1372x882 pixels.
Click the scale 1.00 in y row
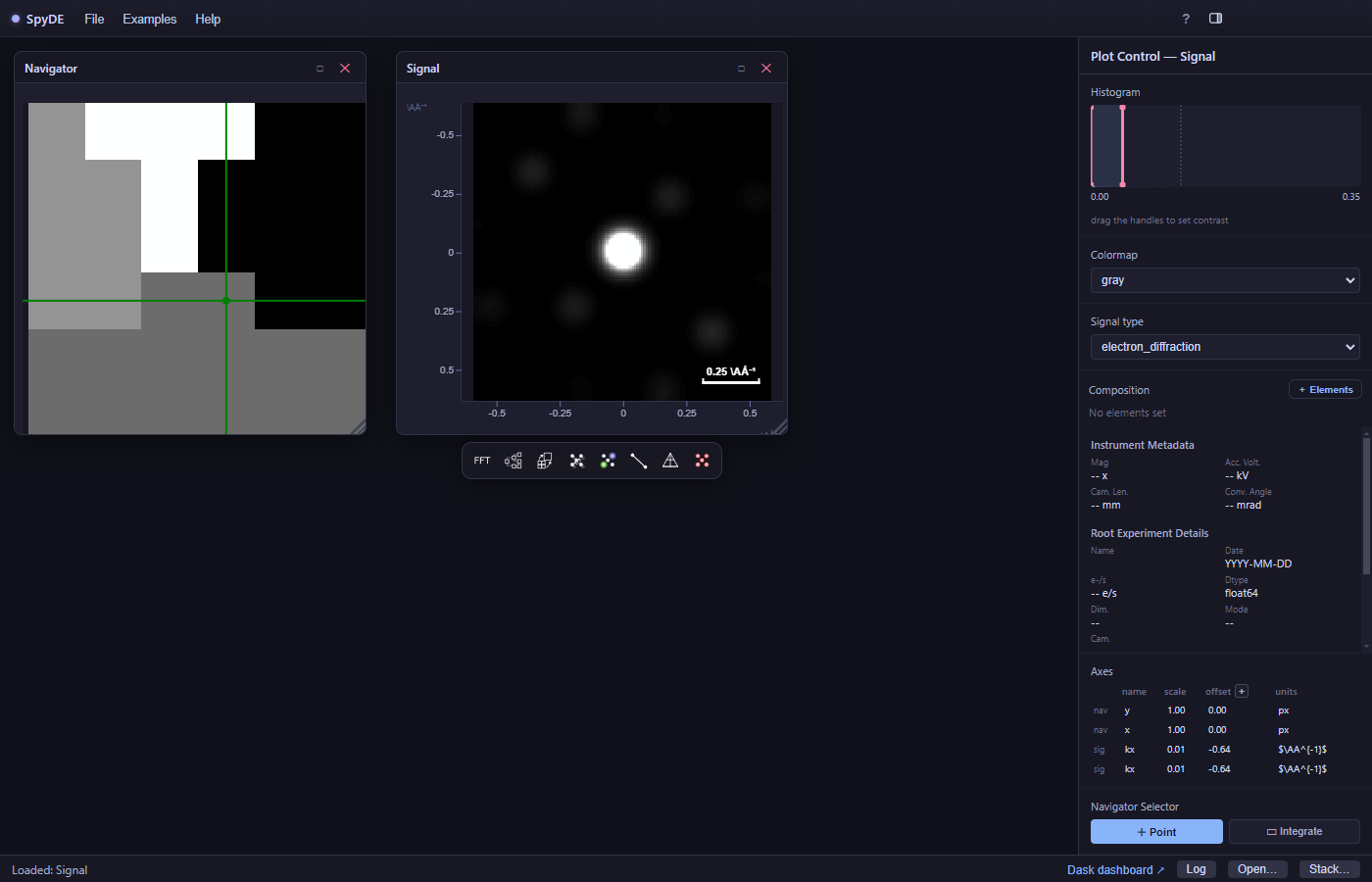1176,710
